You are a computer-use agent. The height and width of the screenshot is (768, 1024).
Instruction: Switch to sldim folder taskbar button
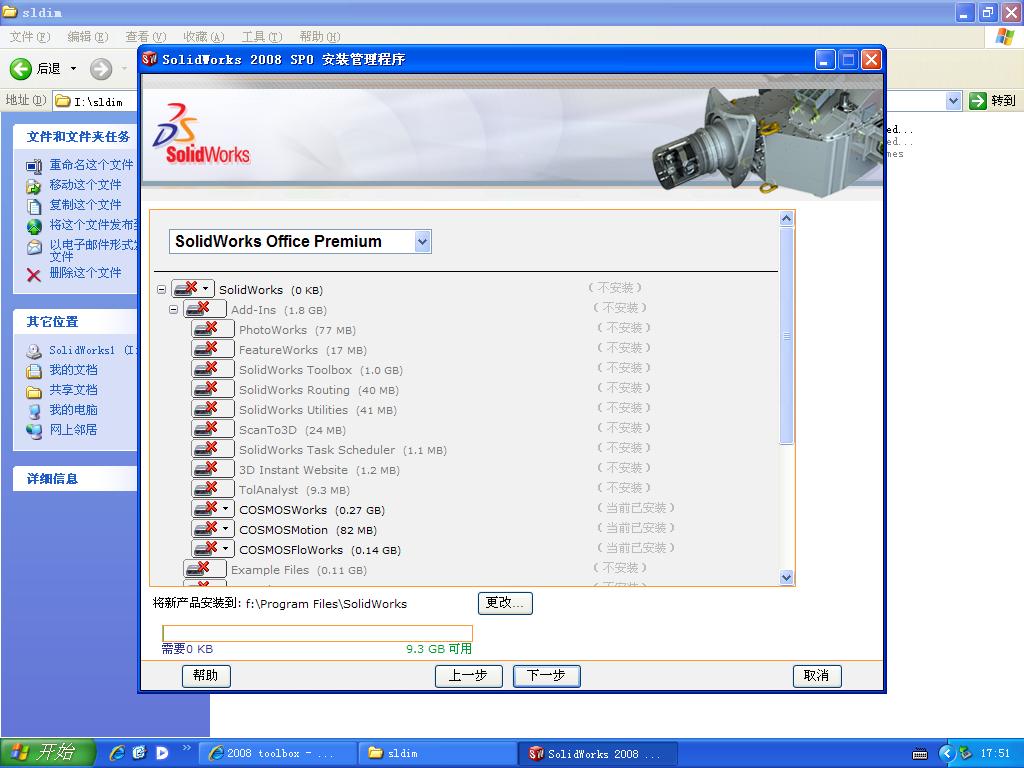click(x=438, y=753)
